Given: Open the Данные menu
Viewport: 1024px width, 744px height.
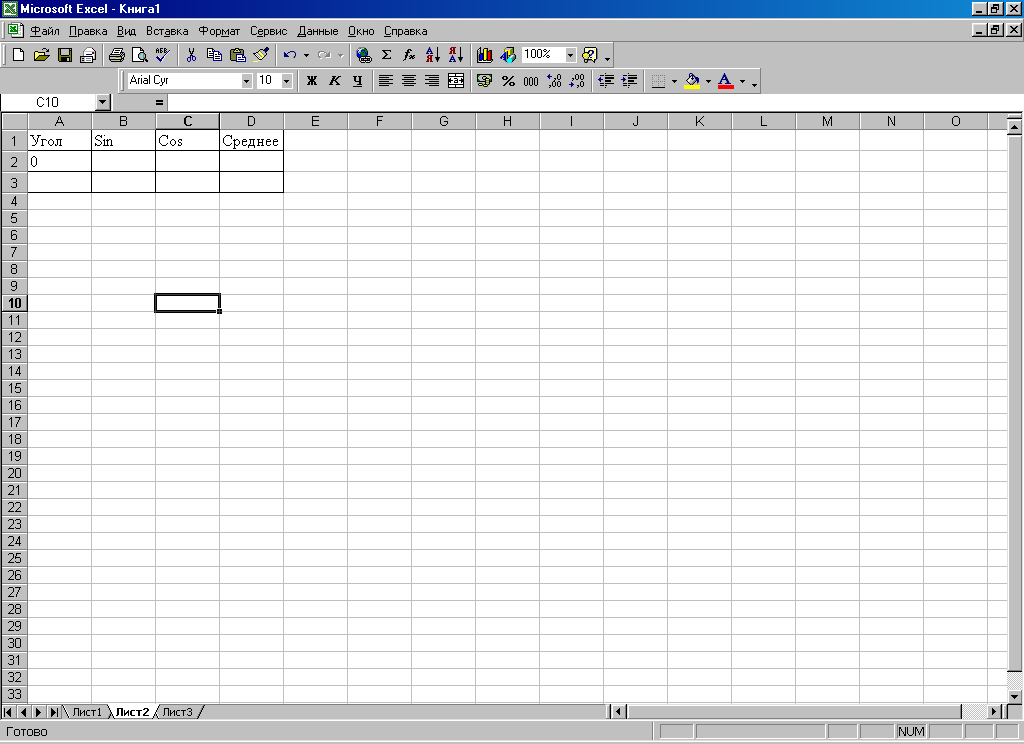Looking at the screenshot, I should coord(318,31).
